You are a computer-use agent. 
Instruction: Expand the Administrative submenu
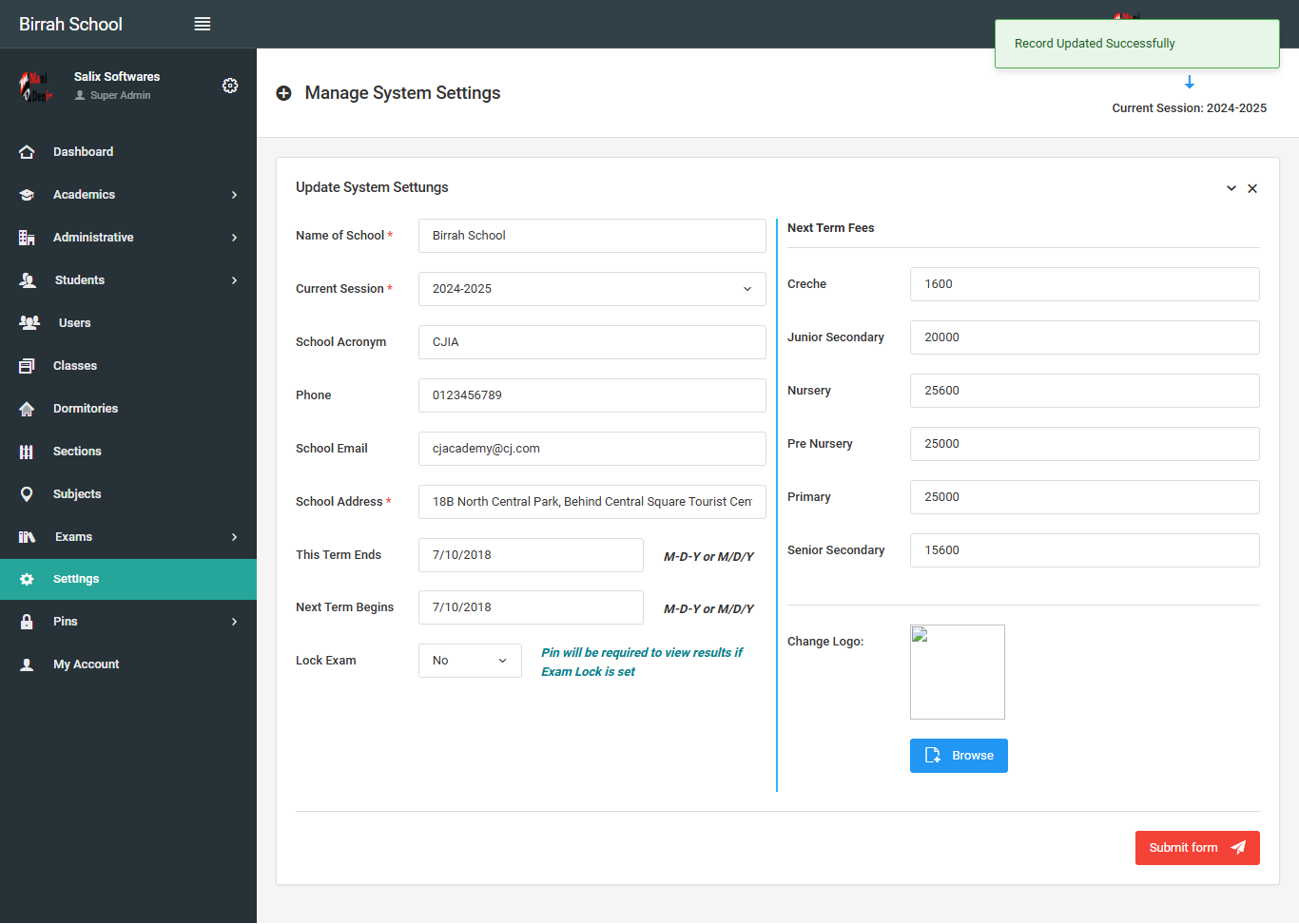pos(234,238)
